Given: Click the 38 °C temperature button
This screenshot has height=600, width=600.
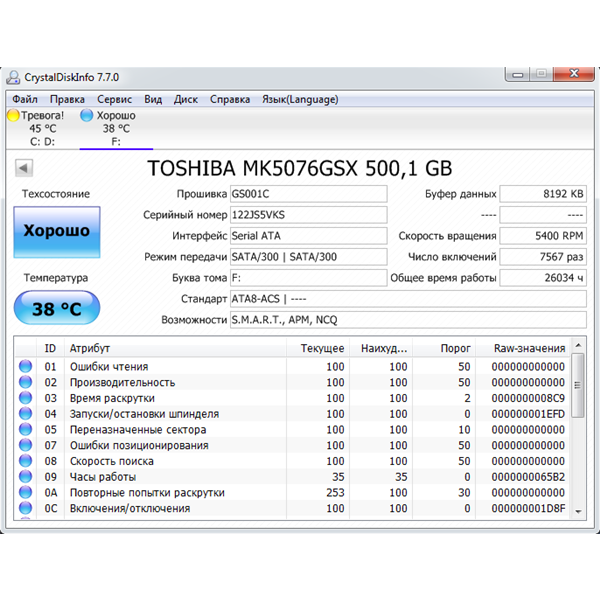Looking at the screenshot, I should [57, 308].
